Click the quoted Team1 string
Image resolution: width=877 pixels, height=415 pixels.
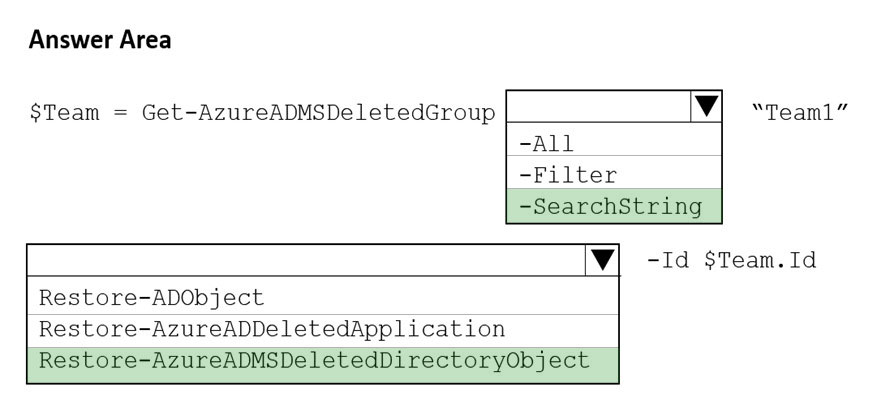pos(800,113)
